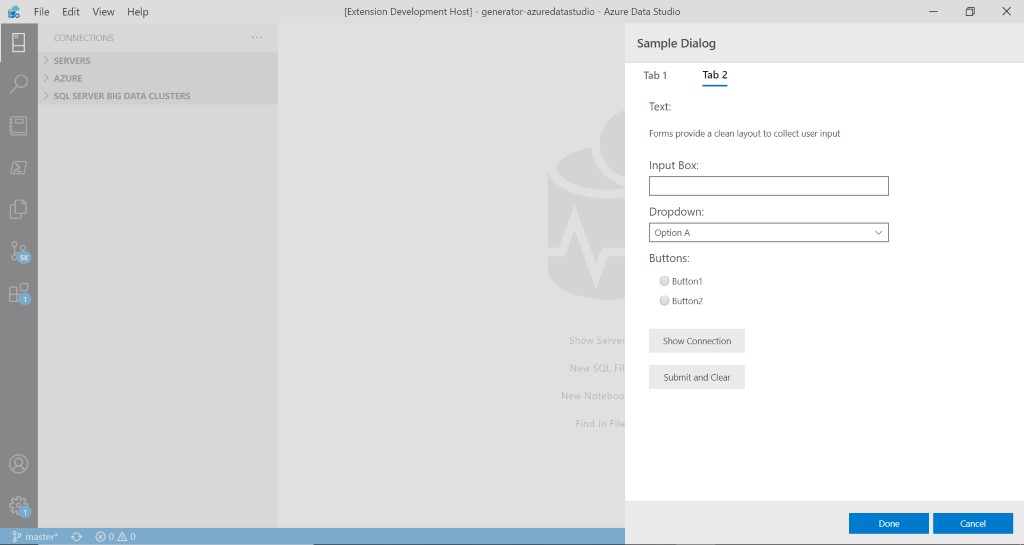
Task: Click the errors and warnings status indicator
Action: [116, 537]
